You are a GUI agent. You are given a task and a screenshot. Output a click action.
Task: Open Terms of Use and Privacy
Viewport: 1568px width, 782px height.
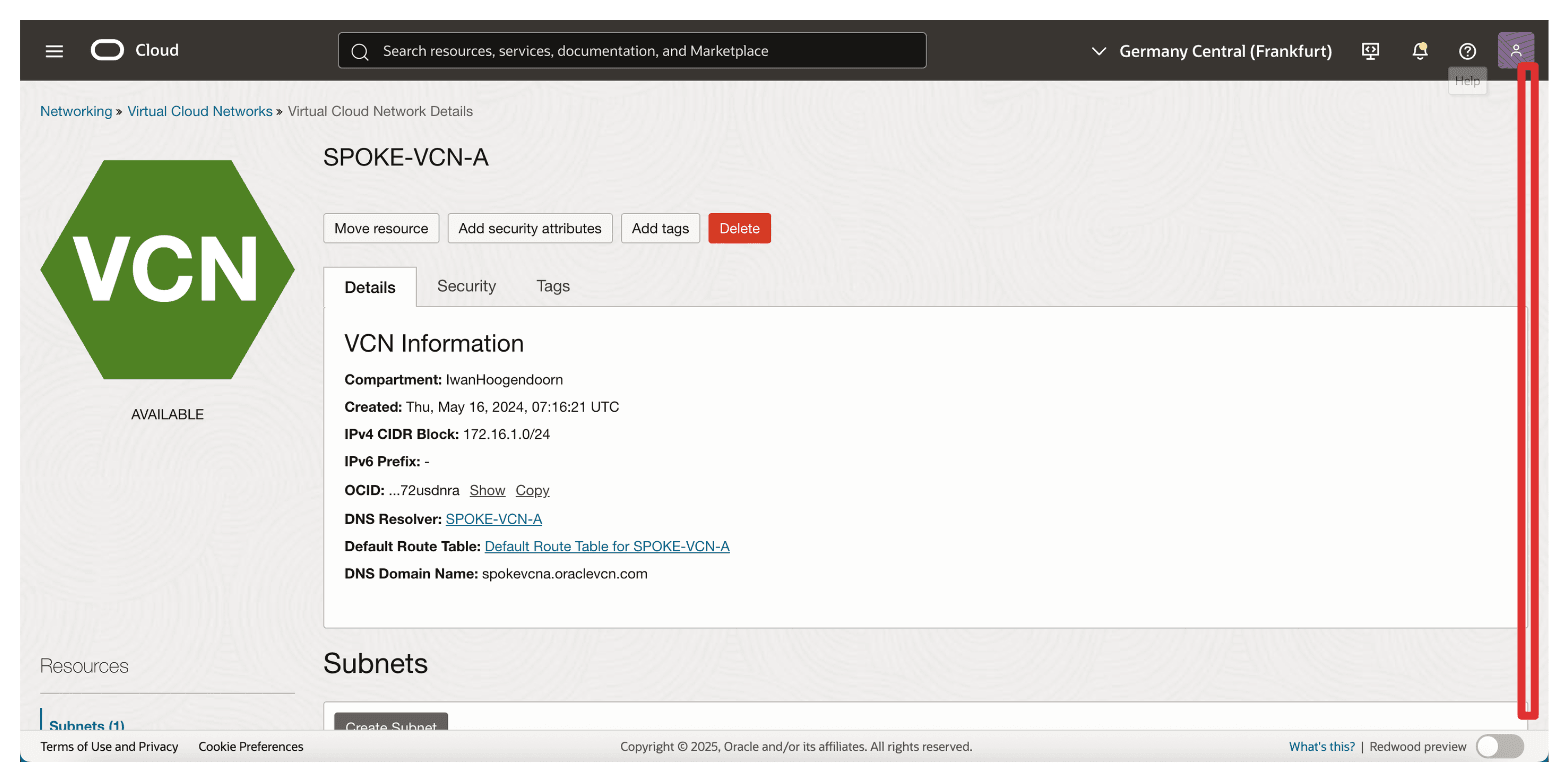[109, 746]
